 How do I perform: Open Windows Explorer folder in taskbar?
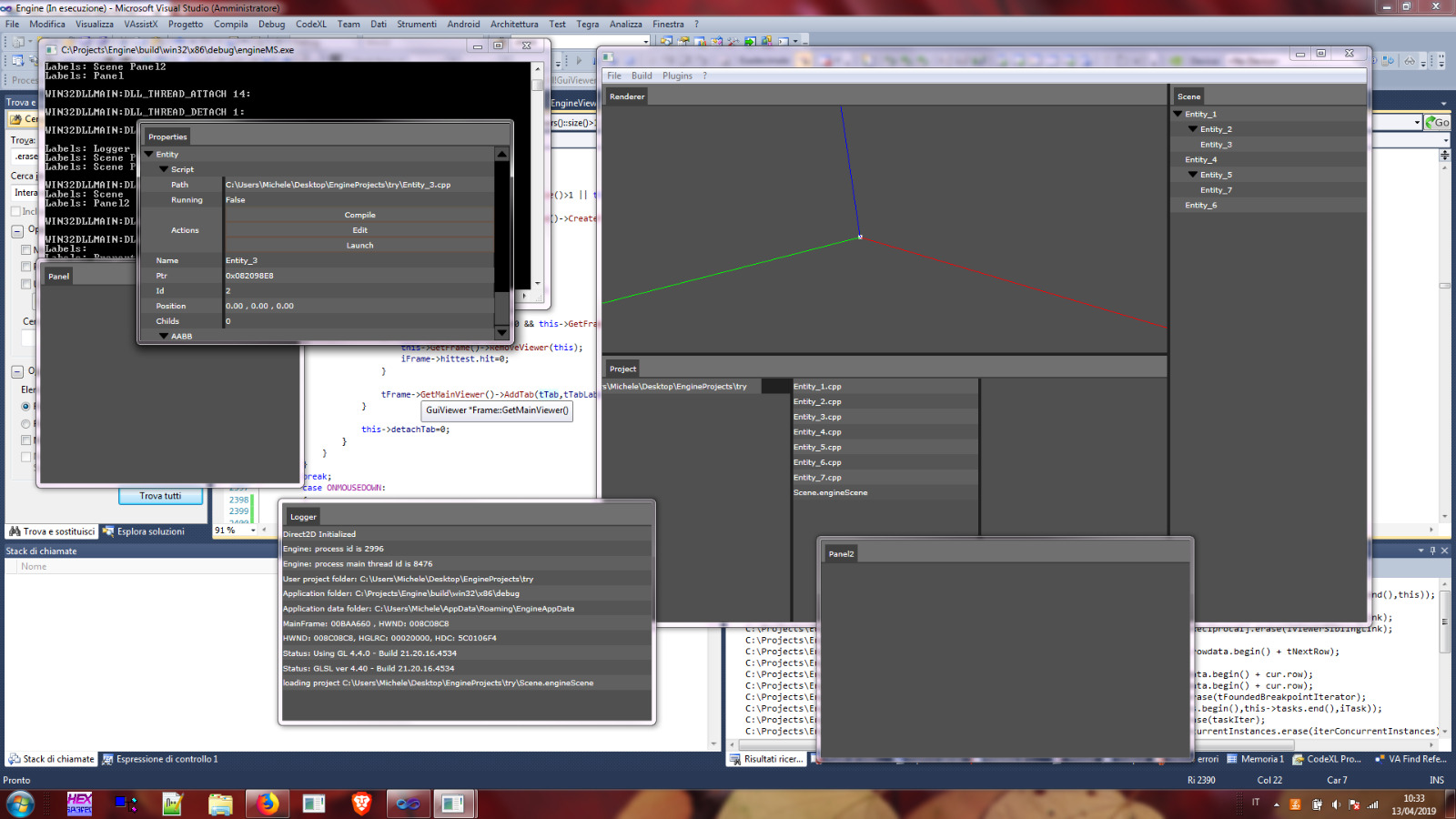(219, 804)
